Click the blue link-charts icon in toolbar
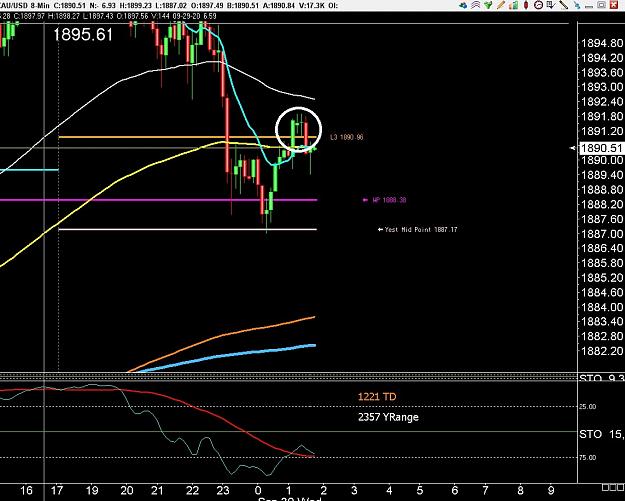 [x=463, y=5]
